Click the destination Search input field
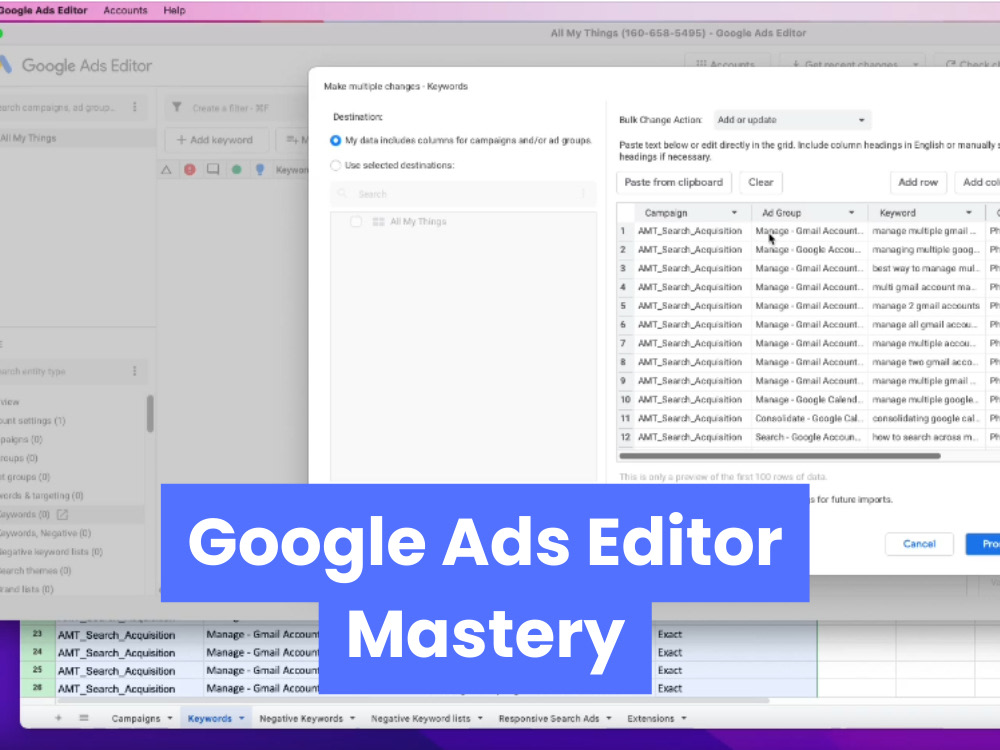 (464, 193)
